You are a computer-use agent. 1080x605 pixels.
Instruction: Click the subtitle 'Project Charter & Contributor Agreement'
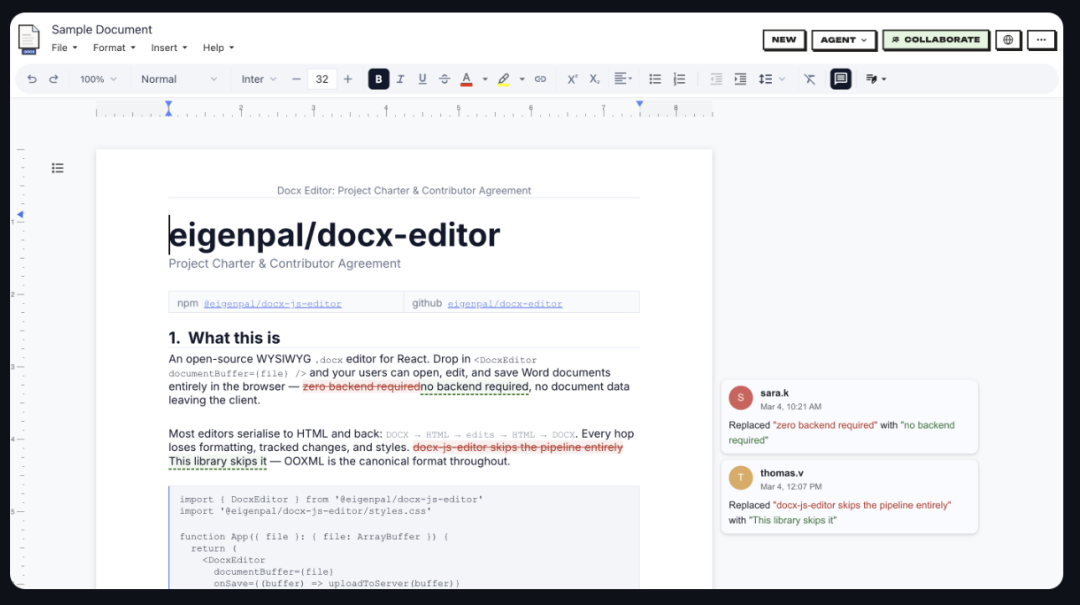point(284,263)
